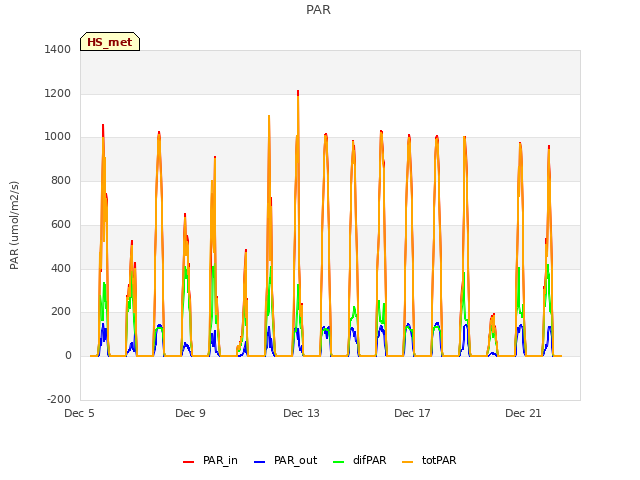Click the Dec 17 x-axis label
This screenshot has width=640, height=480.
[x=412, y=413]
